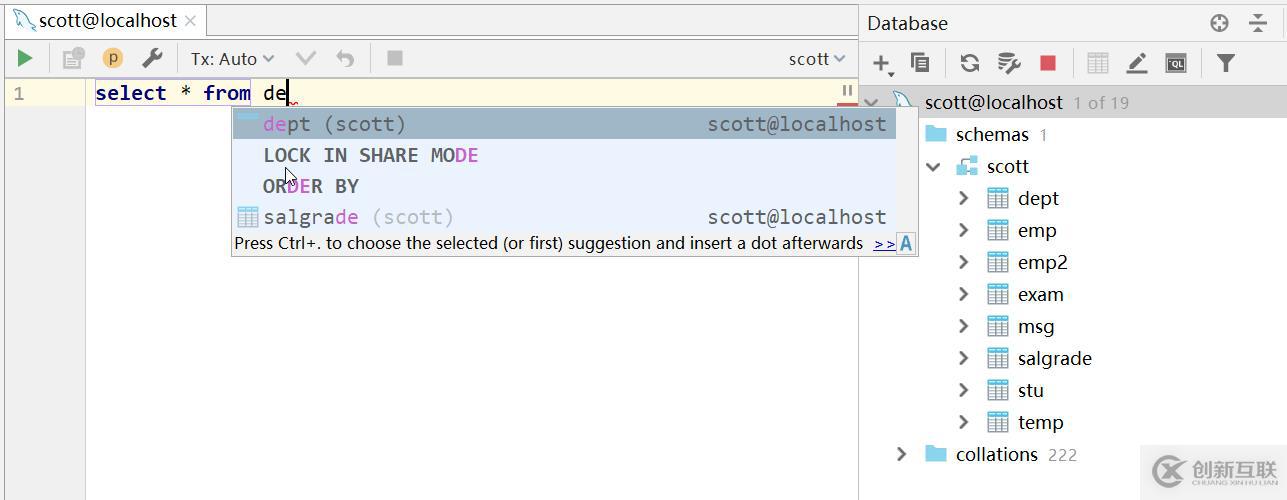Viewport: 1287px width, 500px height.
Task: Select the emp table in the tree
Action: tap(1037, 231)
